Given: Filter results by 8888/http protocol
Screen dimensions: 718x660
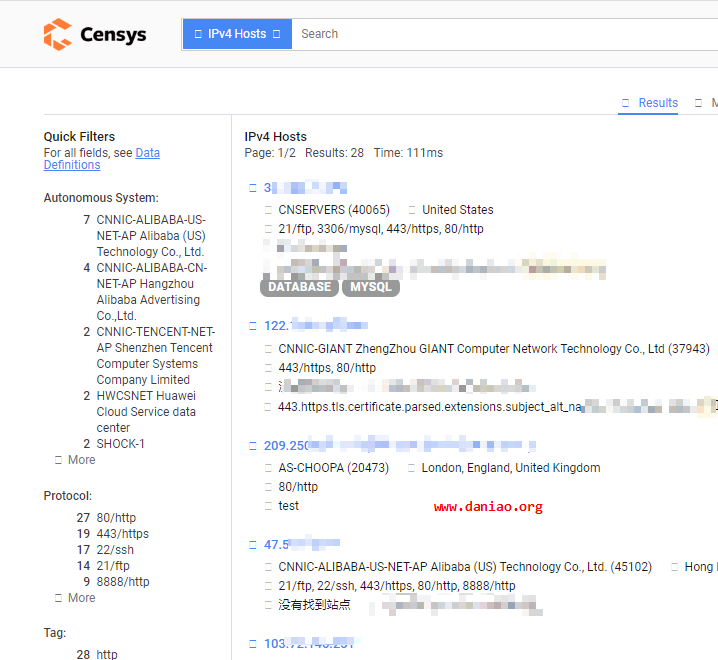Looking at the screenshot, I should pyautogui.click(x=122, y=582).
